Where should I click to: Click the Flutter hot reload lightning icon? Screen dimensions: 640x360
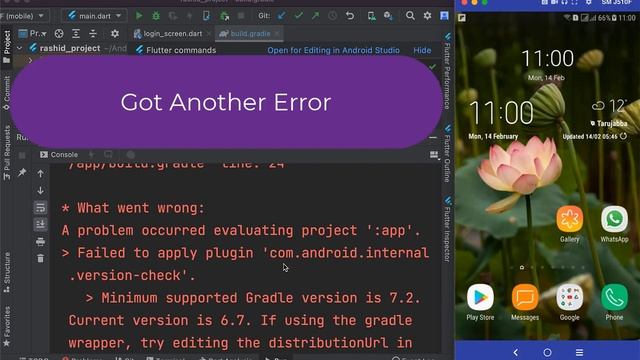(x=189, y=16)
